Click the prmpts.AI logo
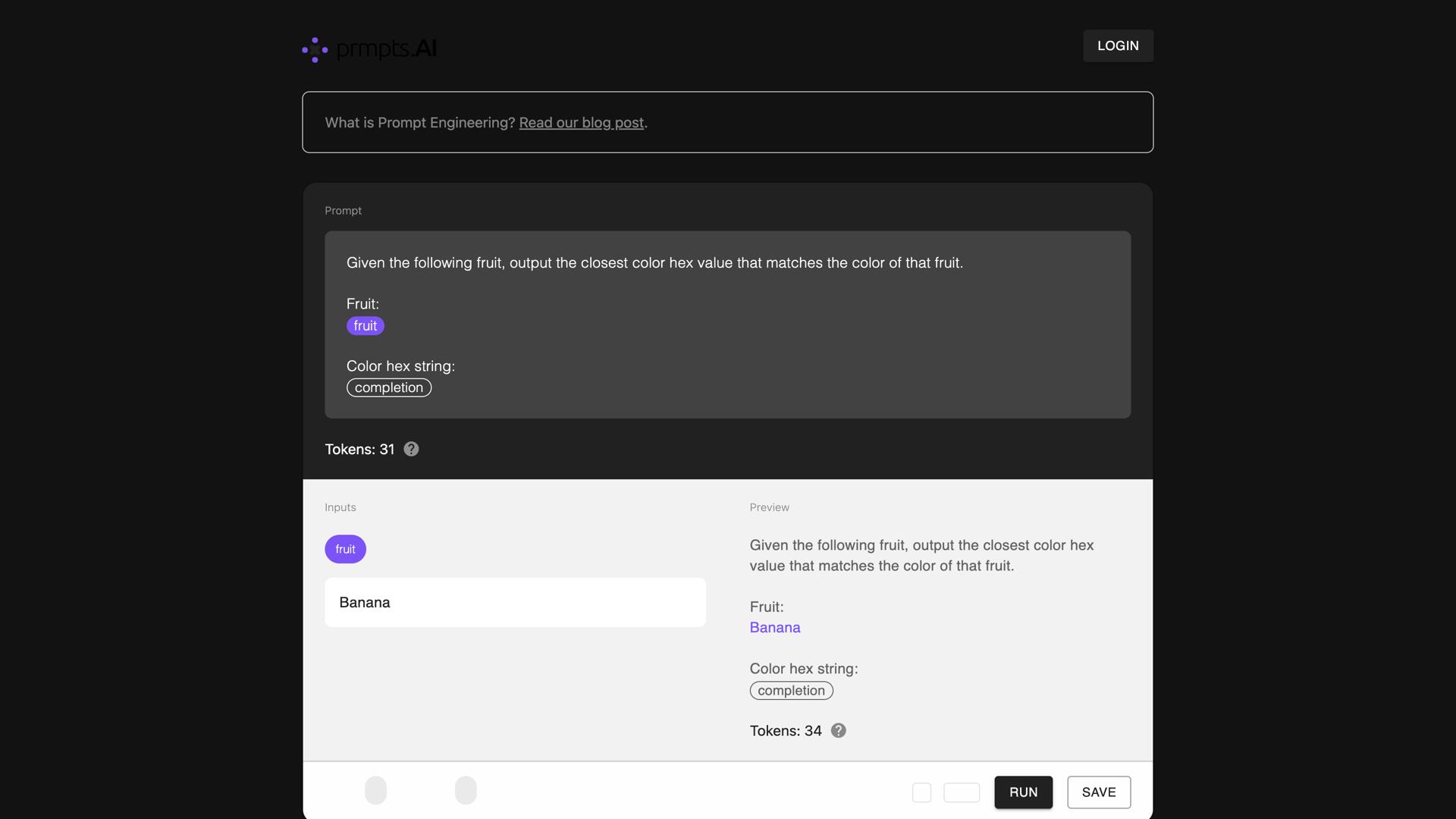The height and width of the screenshot is (819, 1456). pyautogui.click(x=369, y=49)
